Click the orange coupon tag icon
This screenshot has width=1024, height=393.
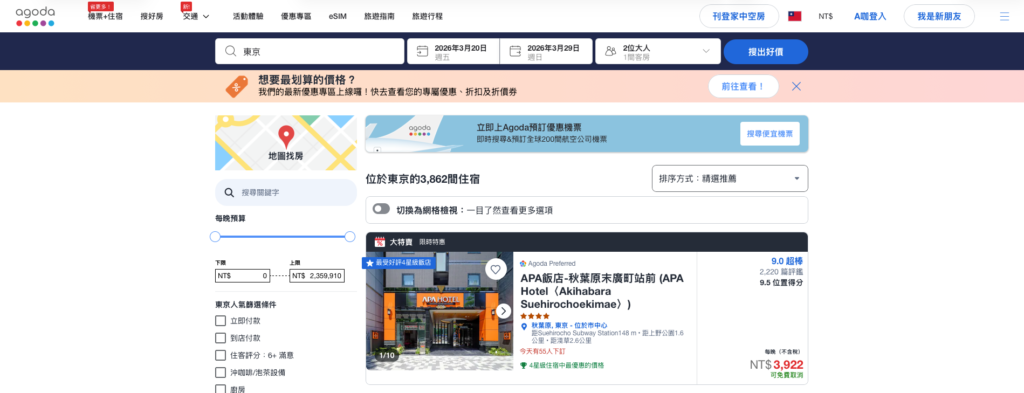(236, 86)
